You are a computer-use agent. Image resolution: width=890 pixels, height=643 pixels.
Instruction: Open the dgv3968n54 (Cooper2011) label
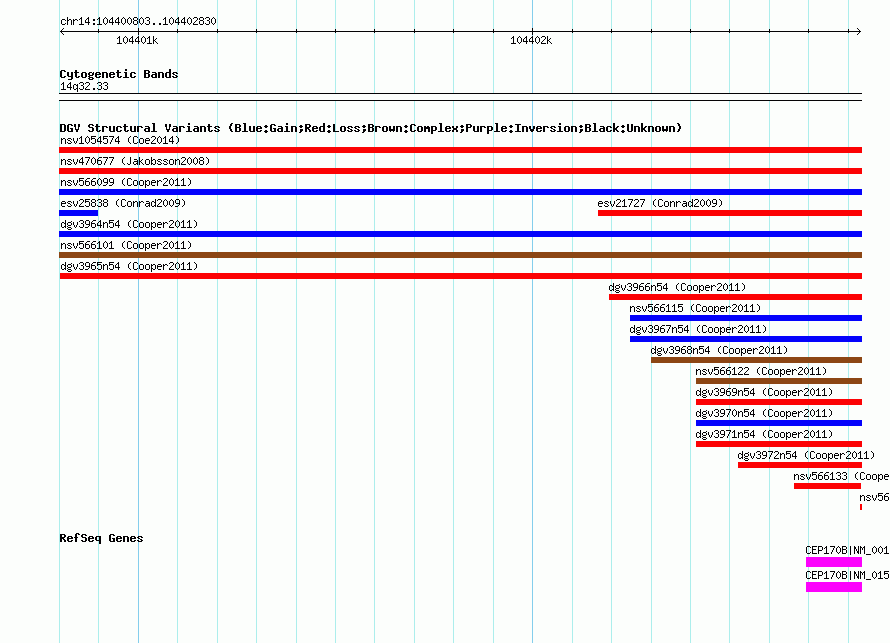719,350
